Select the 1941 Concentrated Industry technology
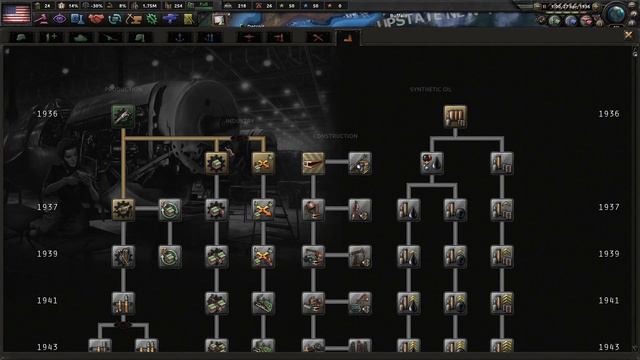Image resolution: width=640 pixels, height=360 pixels. coord(216,303)
